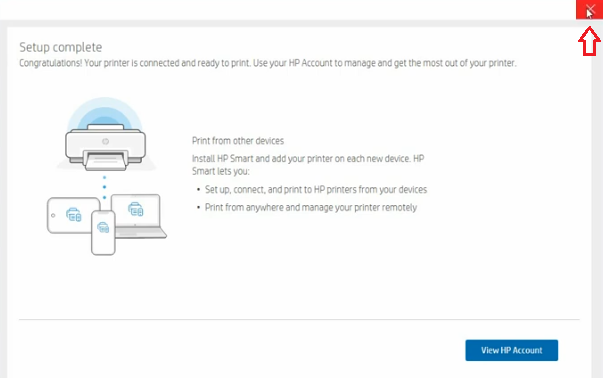Click the 'Congratulations! Your printer is connected' sentence

click(x=268, y=63)
